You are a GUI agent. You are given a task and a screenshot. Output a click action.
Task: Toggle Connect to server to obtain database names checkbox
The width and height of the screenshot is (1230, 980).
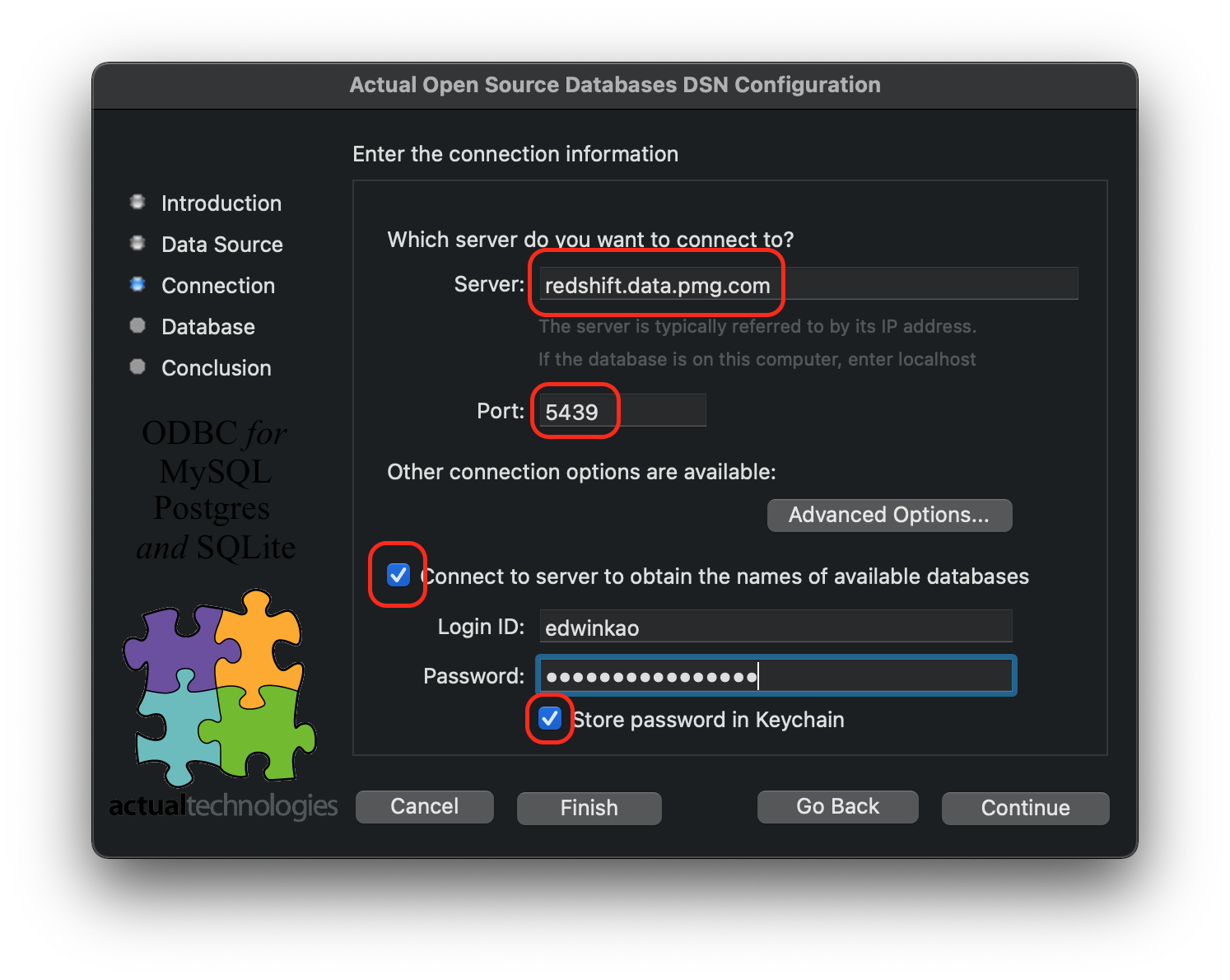[398, 575]
